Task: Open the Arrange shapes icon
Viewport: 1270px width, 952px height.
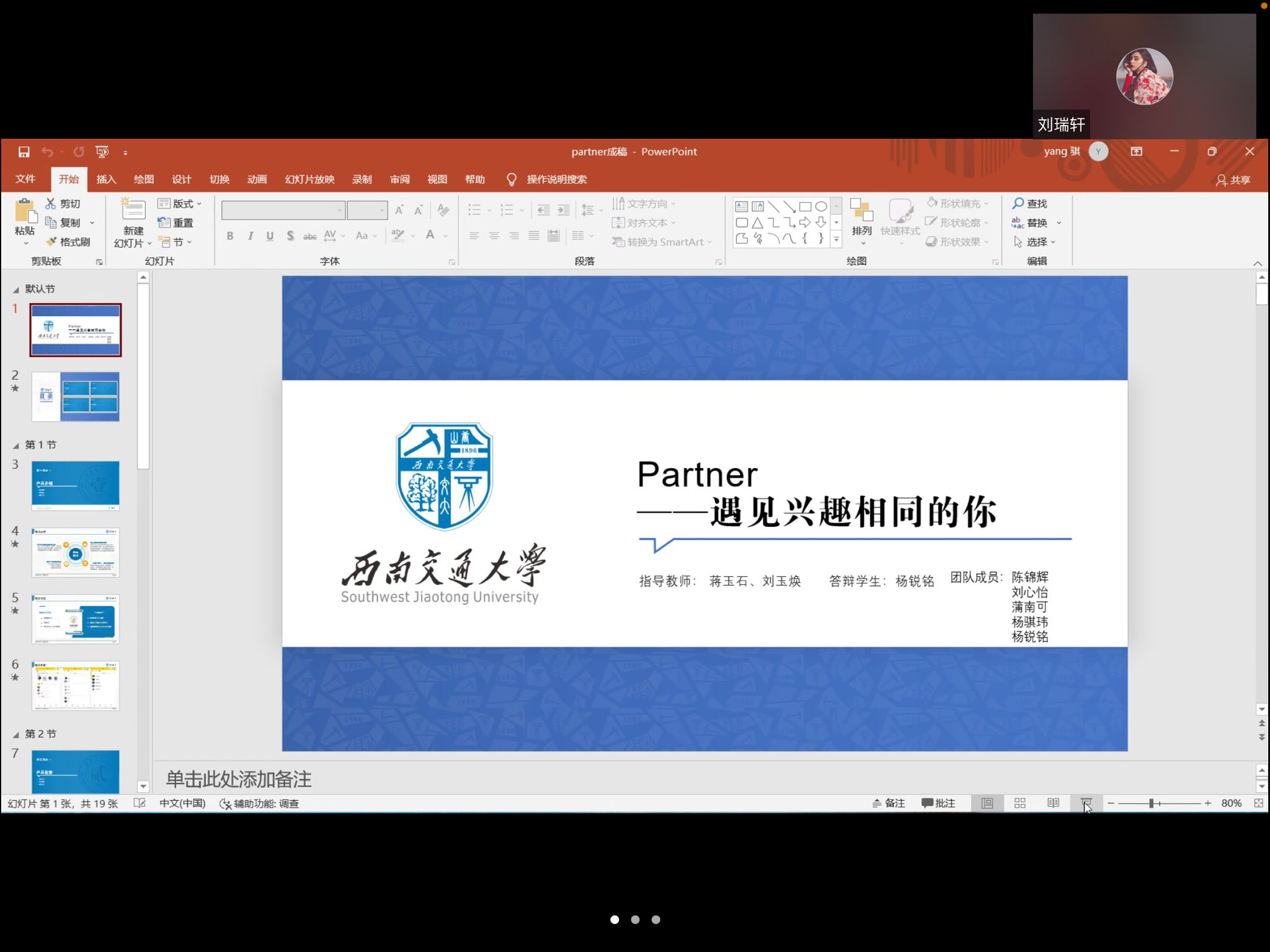Action: tap(861, 211)
